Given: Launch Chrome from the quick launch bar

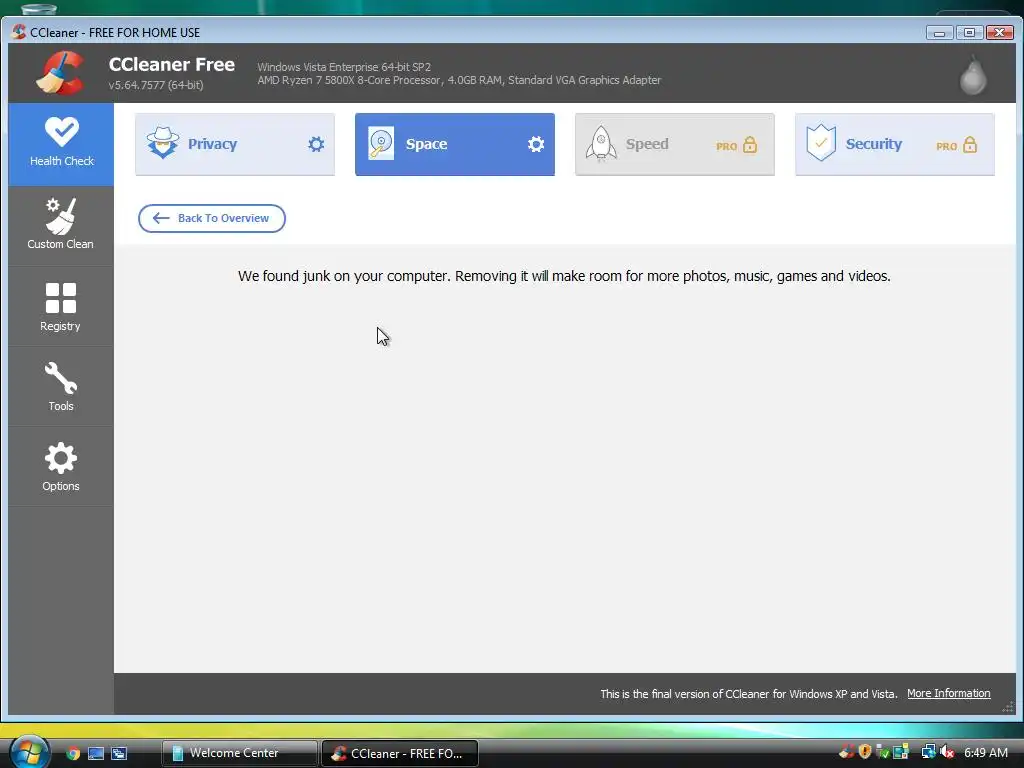Looking at the screenshot, I should 73,753.
